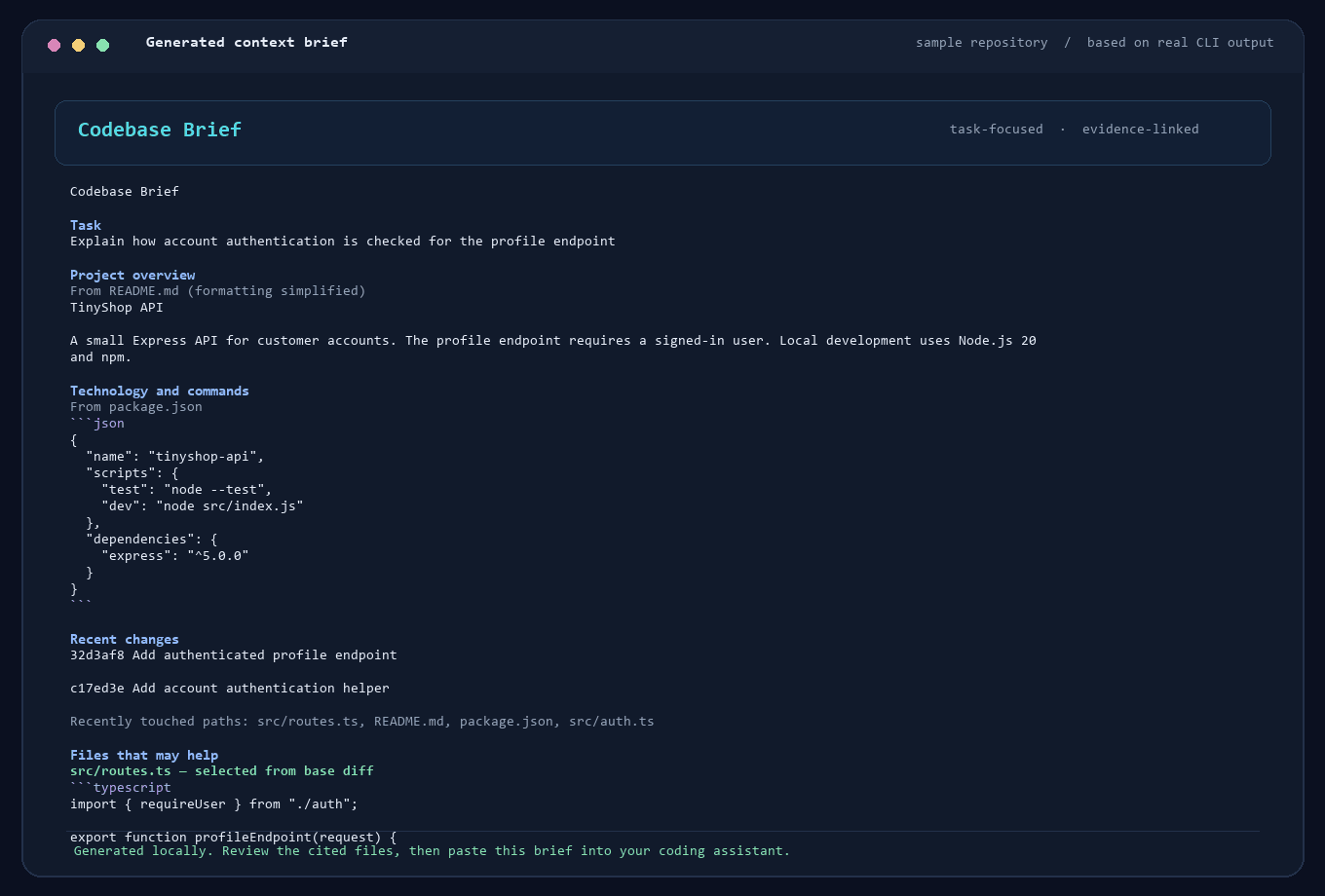The image size is (1325, 896).
Task: Click the '"test": "node --test"' line
Action: (187, 489)
